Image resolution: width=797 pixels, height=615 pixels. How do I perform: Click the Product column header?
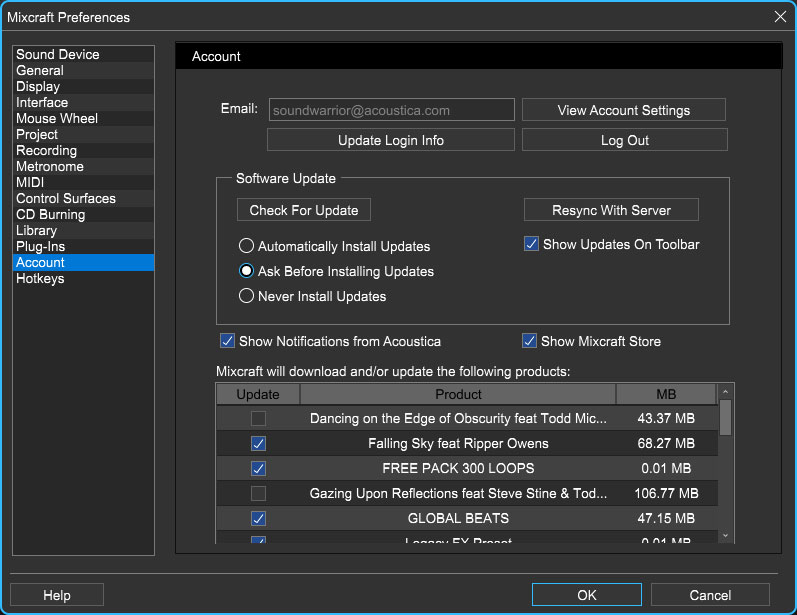point(458,394)
